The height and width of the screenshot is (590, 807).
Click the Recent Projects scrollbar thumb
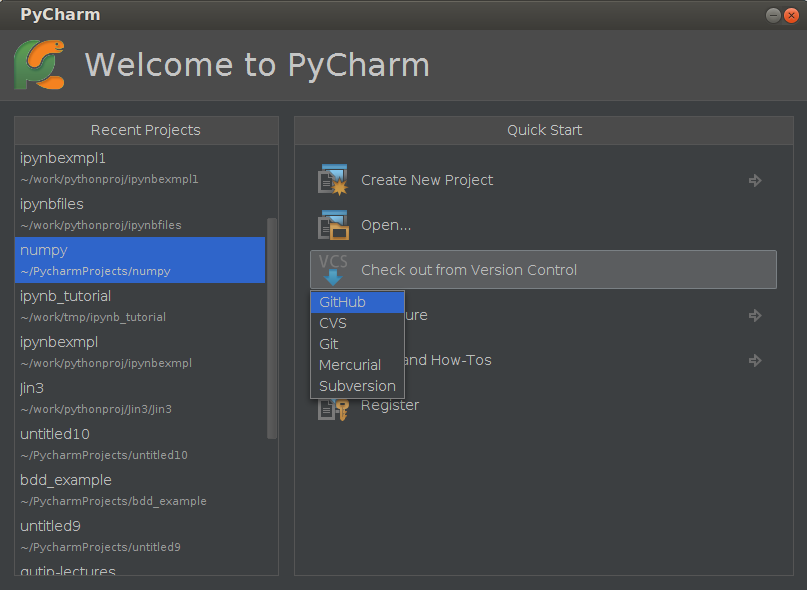(x=272, y=328)
